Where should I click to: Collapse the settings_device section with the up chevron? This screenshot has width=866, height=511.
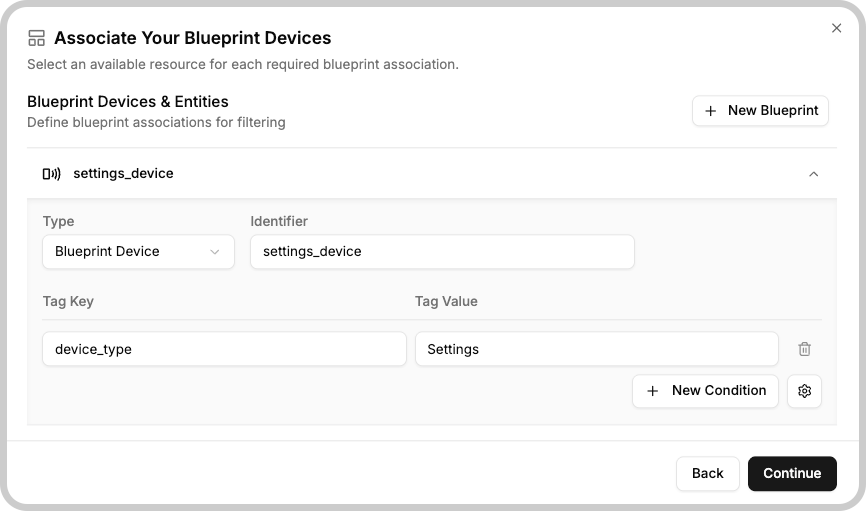[813, 174]
